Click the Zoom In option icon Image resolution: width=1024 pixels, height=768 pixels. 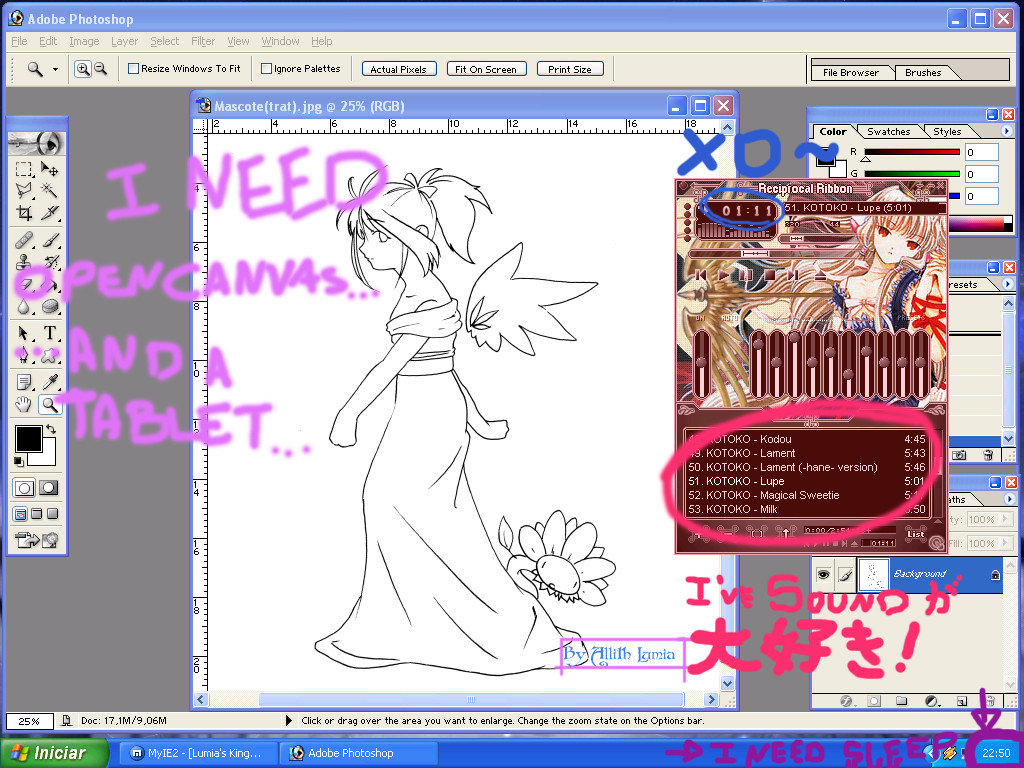pos(82,69)
